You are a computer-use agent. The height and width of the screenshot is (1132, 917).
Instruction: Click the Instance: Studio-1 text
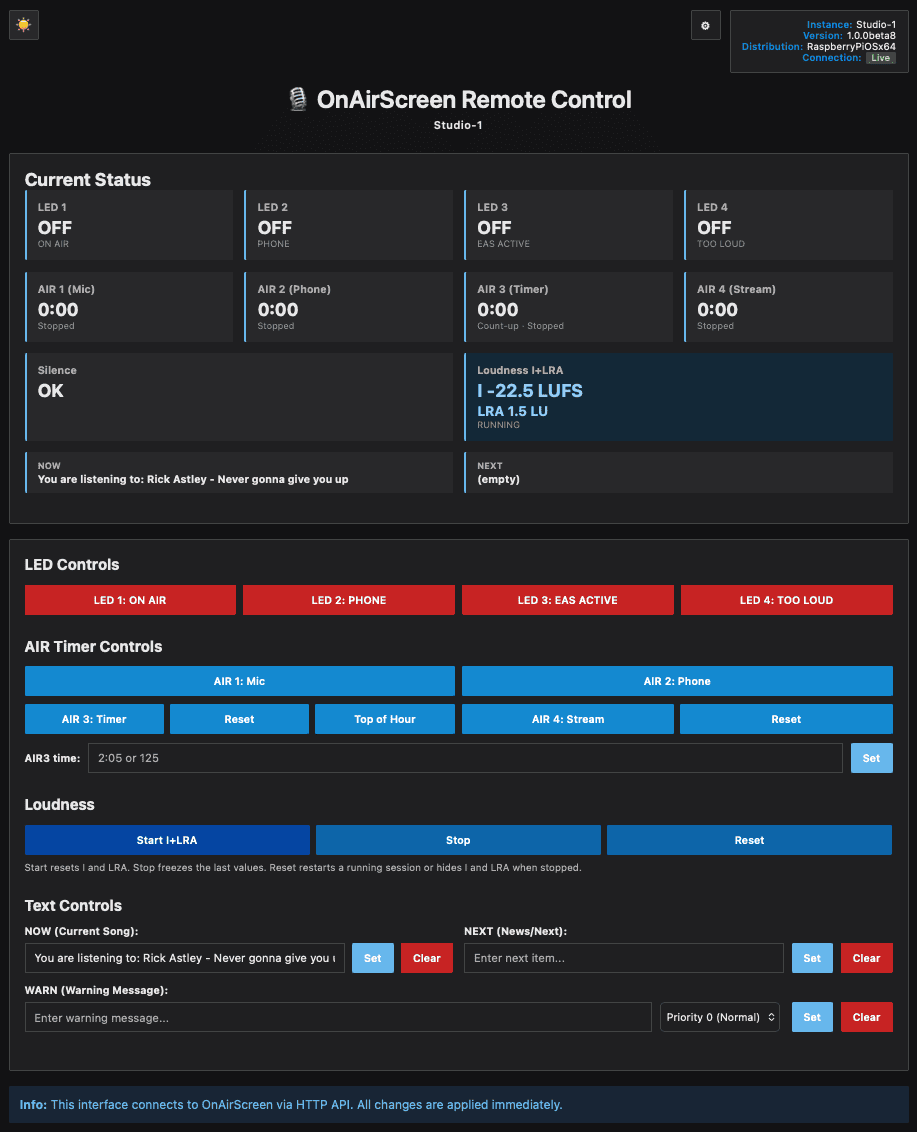(851, 25)
